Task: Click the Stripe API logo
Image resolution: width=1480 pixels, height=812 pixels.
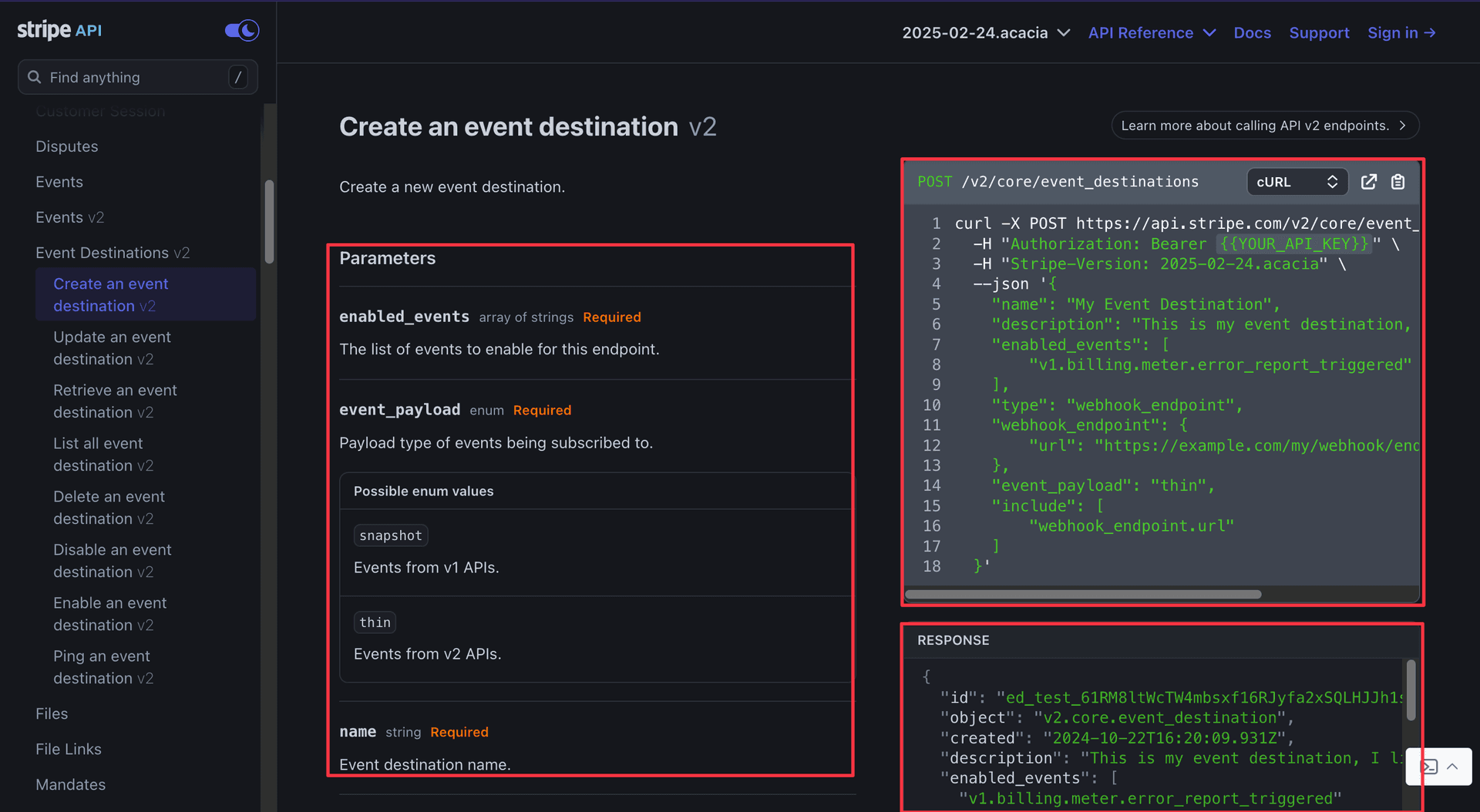Action: (x=59, y=30)
